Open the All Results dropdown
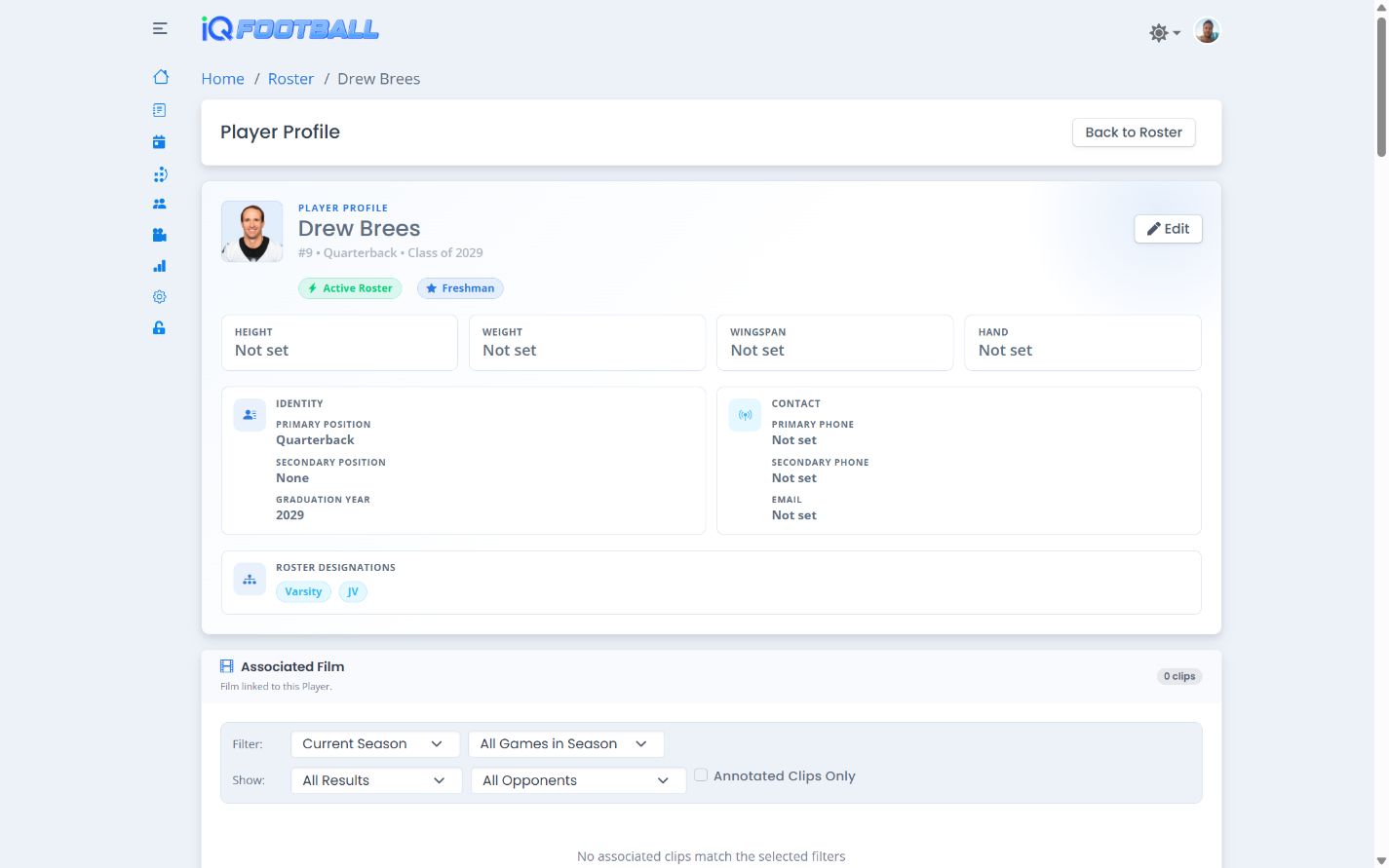The height and width of the screenshot is (868, 1389). tap(376, 780)
